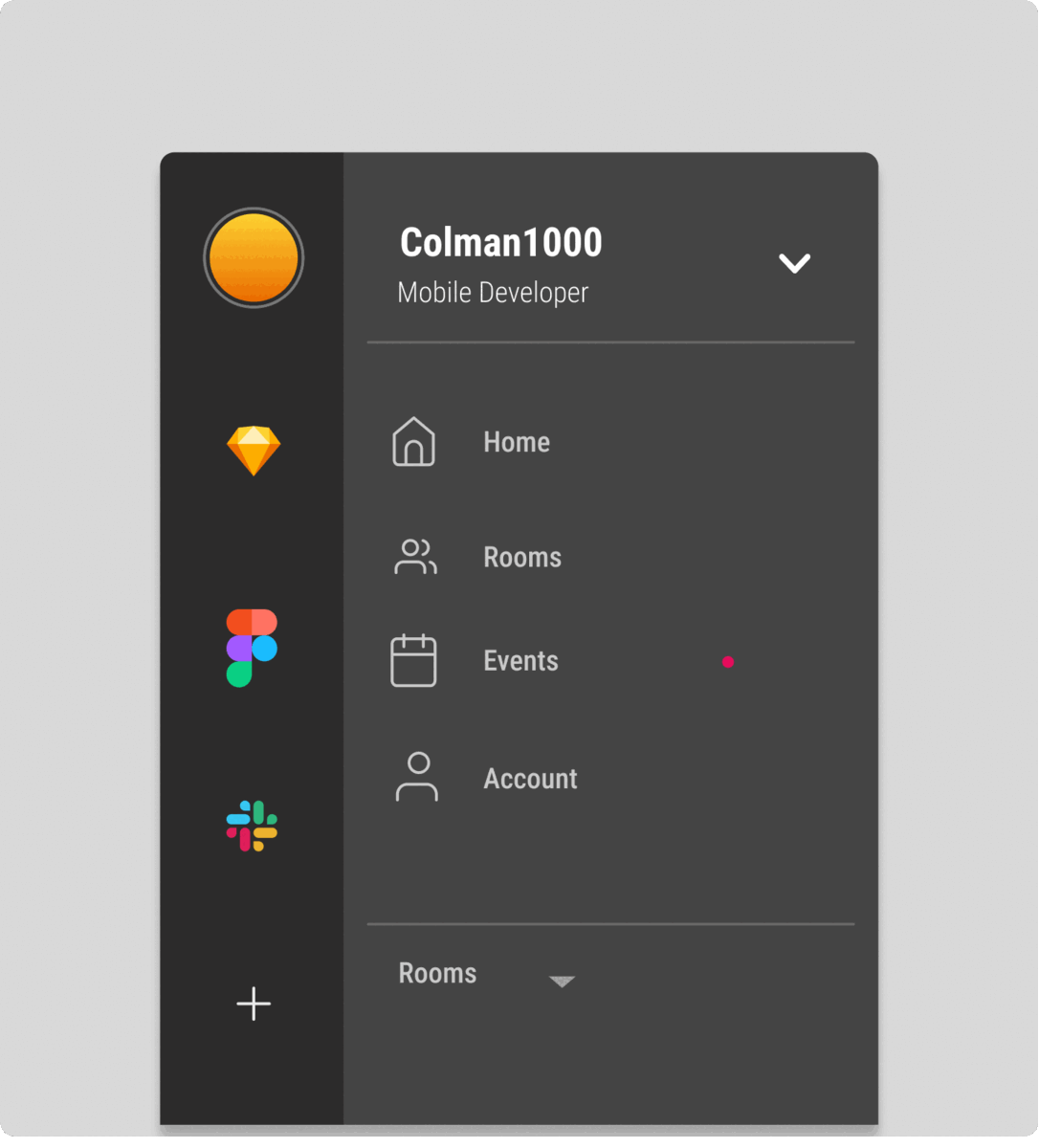Screen dimensions: 1039x1148
Task: Open the Rooms menu entry
Action: (x=522, y=557)
